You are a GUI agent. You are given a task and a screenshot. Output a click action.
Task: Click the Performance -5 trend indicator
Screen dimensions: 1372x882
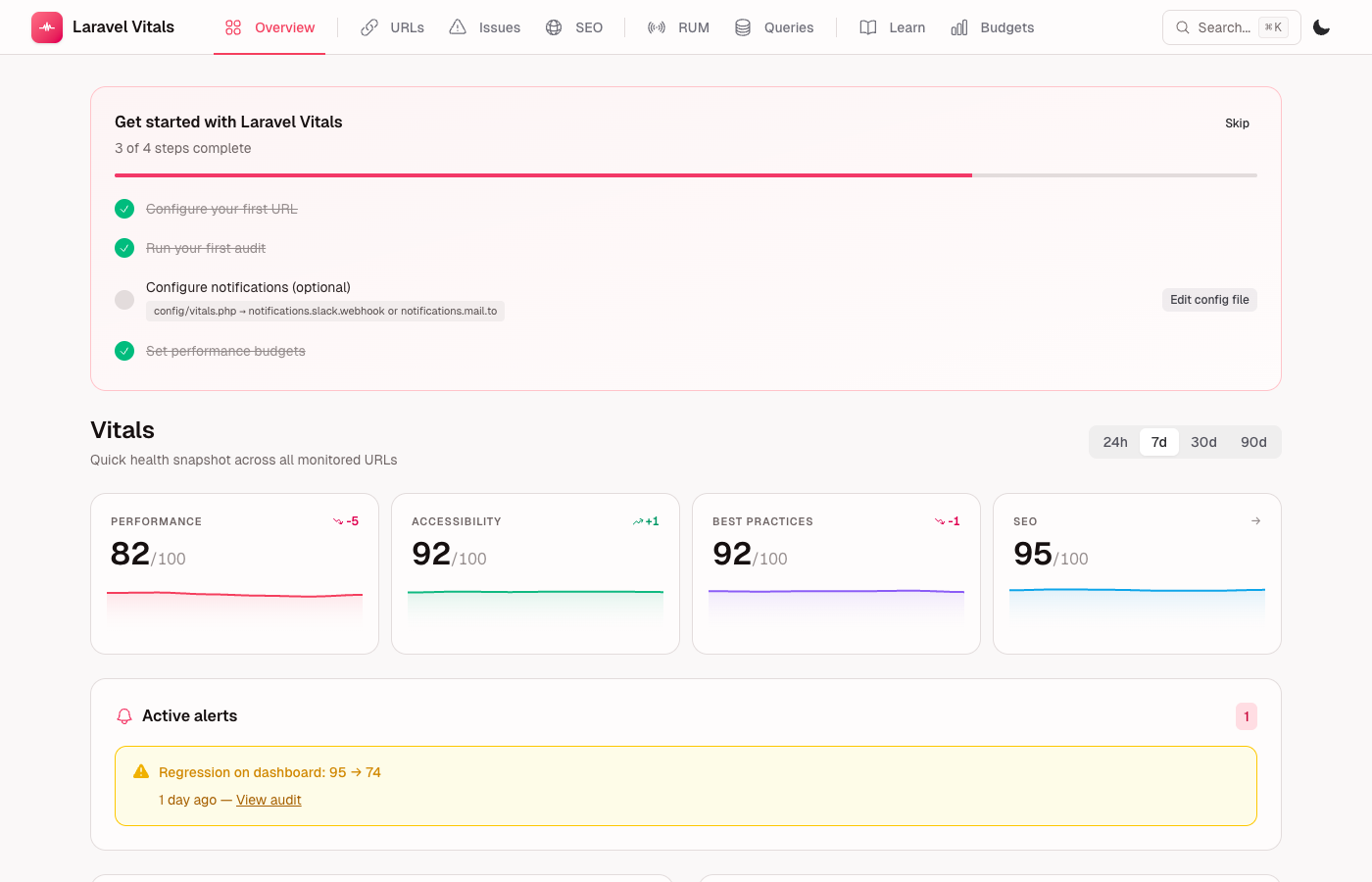tap(346, 521)
